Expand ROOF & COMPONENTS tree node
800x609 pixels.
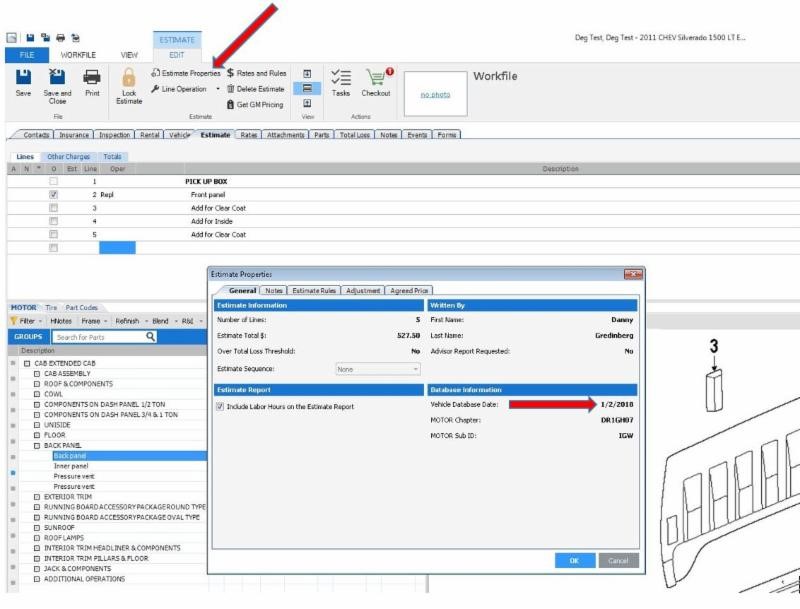click(x=37, y=384)
